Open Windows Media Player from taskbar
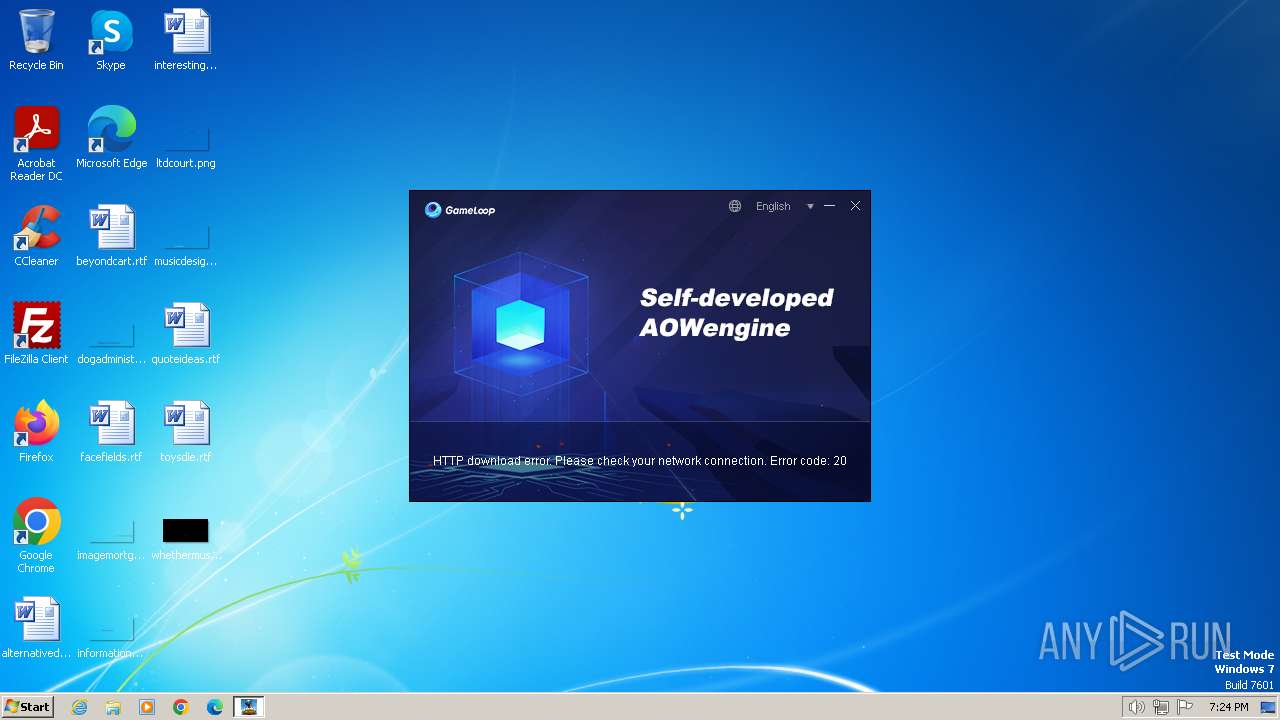This screenshot has height=720, width=1280. [147, 707]
